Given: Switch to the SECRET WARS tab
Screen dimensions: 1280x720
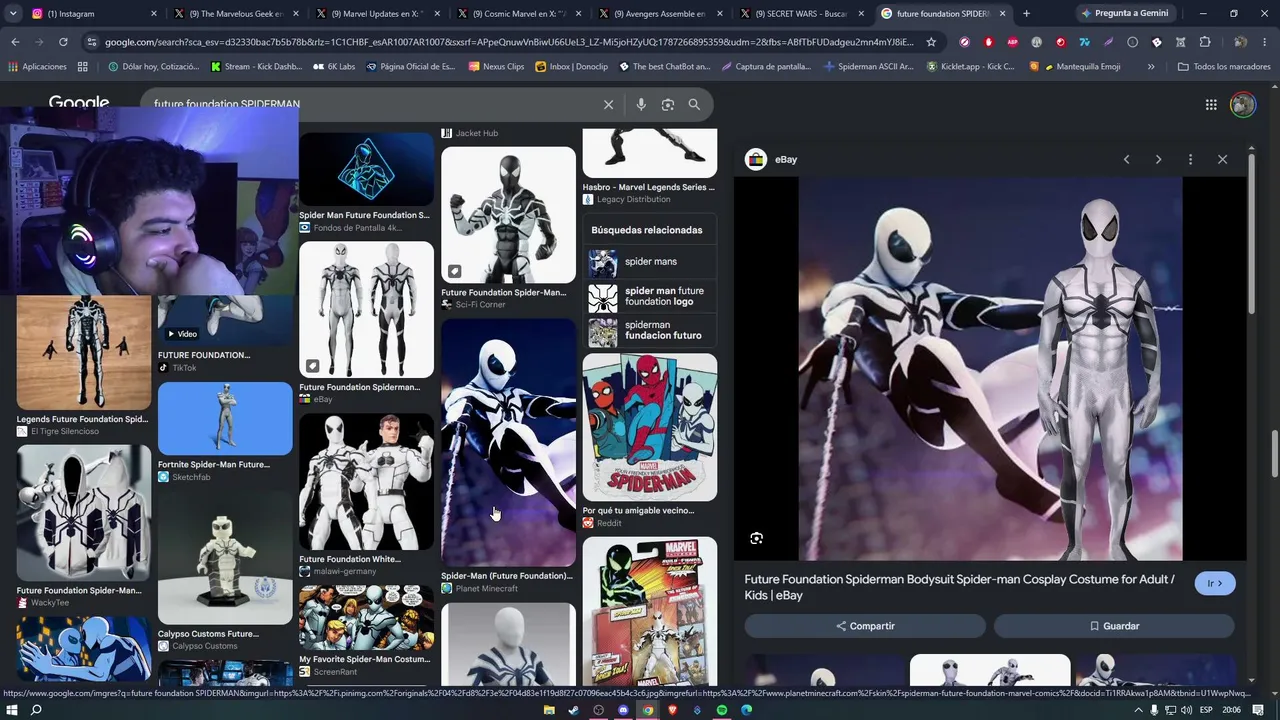Looking at the screenshot, I should 802,14.
